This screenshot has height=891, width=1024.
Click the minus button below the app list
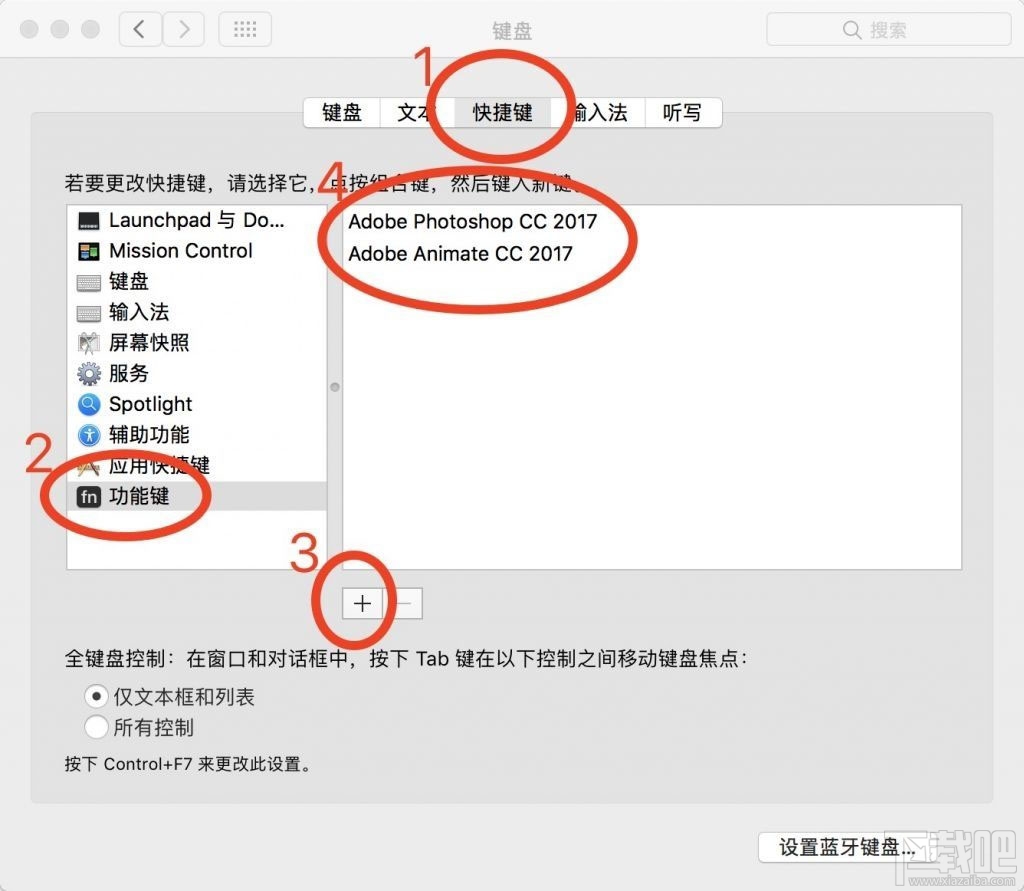pos(403,603)
